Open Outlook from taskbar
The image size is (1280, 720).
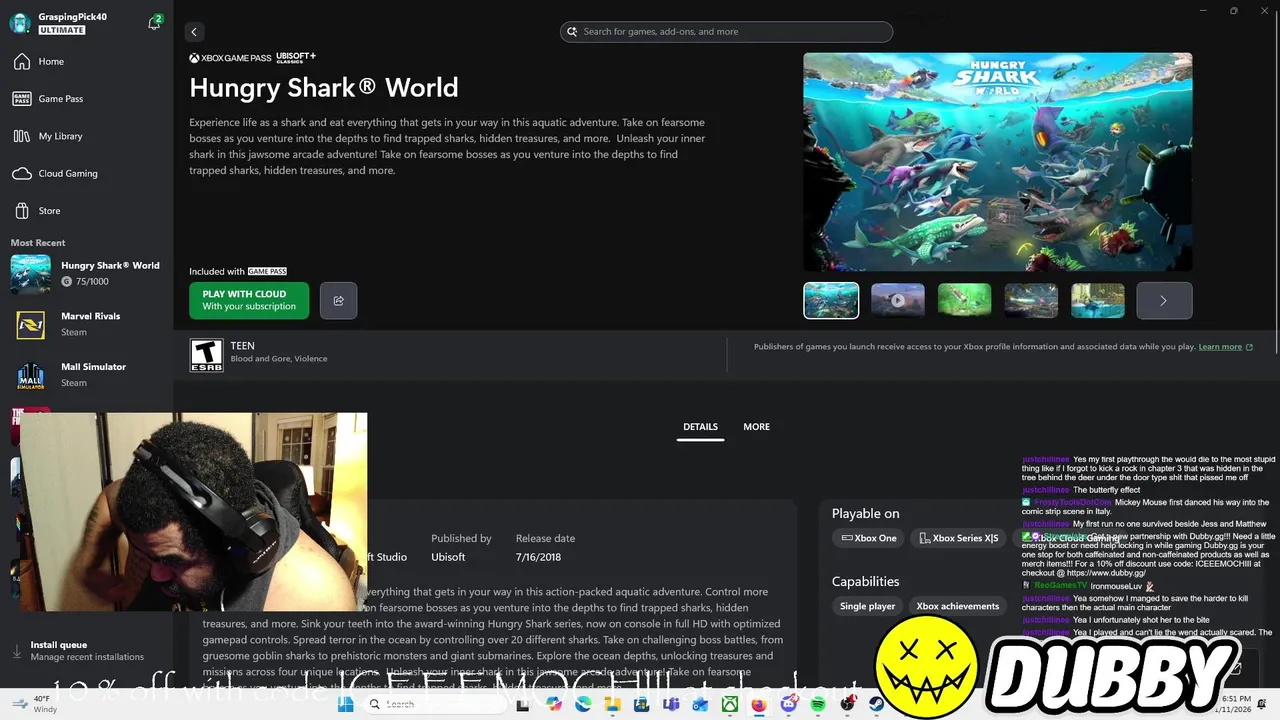point(700,704)
